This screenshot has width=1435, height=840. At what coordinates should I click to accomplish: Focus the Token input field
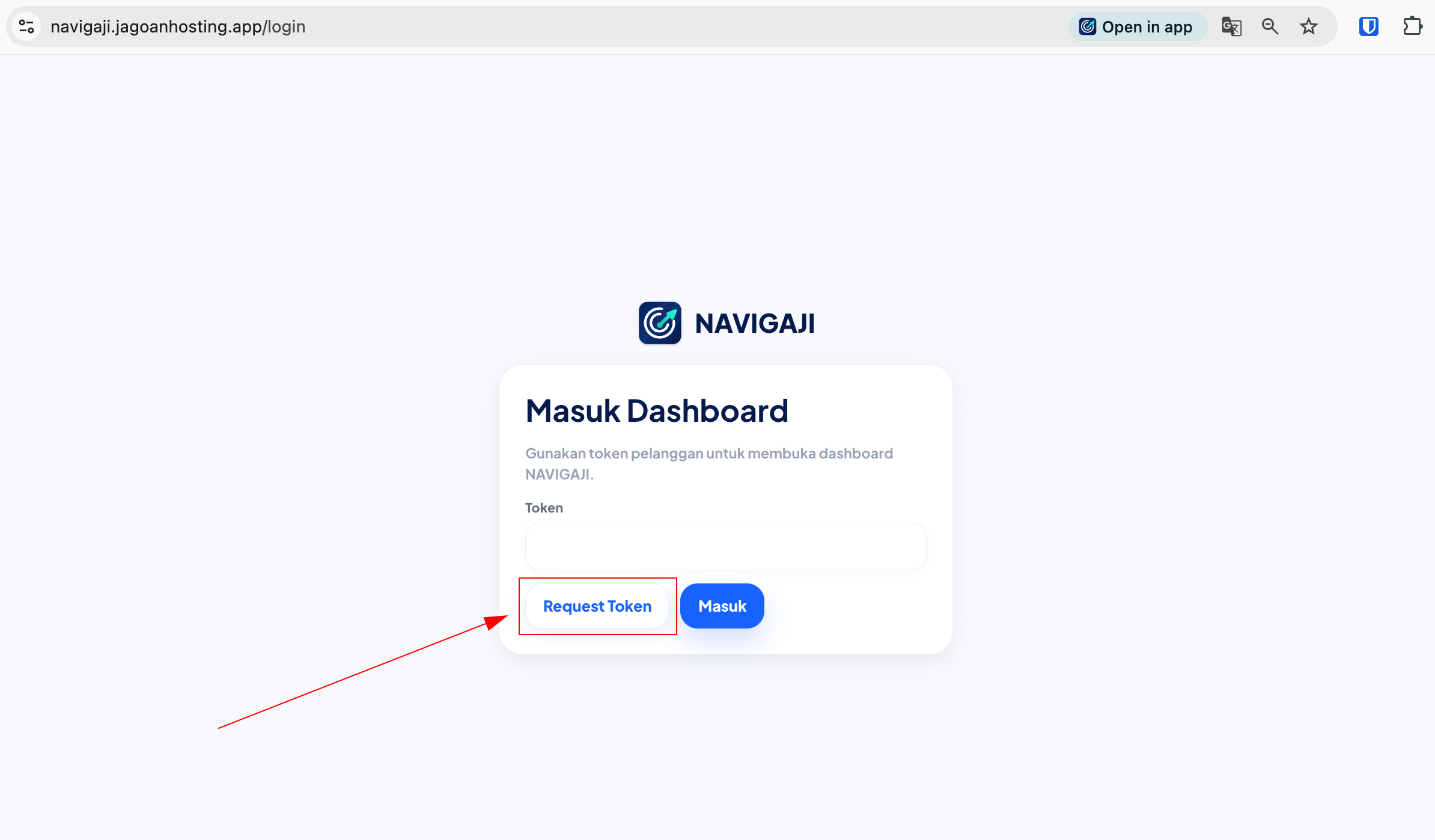[726, 546]
